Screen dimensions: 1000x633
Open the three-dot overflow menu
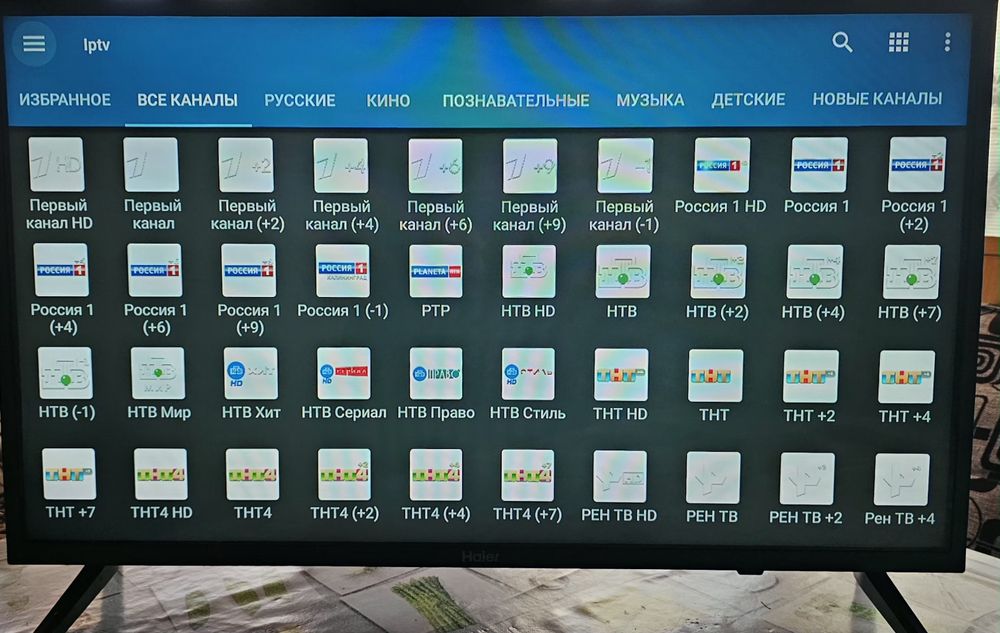pos(948,42)
